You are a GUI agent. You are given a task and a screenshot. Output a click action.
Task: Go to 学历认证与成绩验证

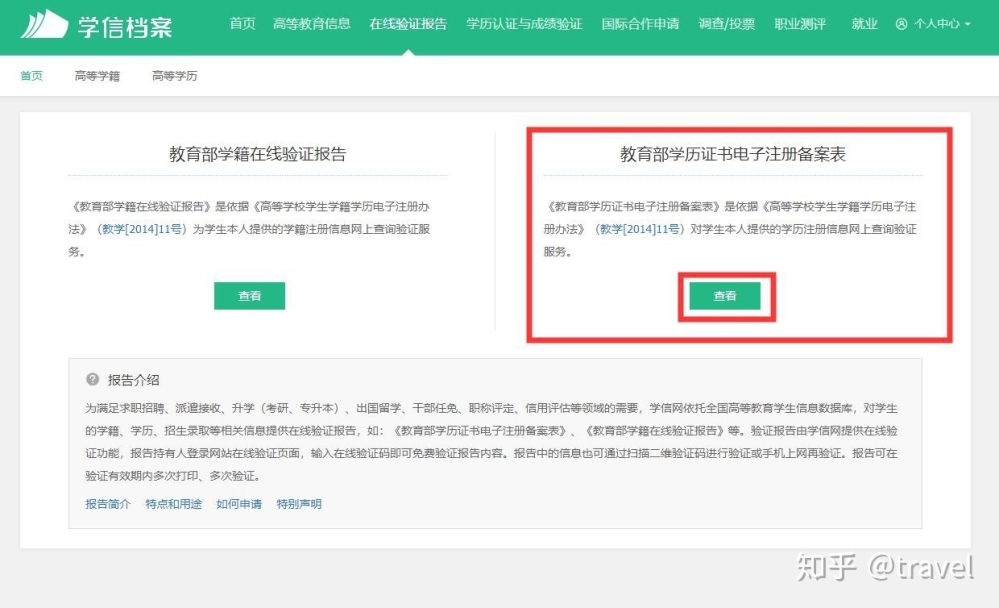524,24
